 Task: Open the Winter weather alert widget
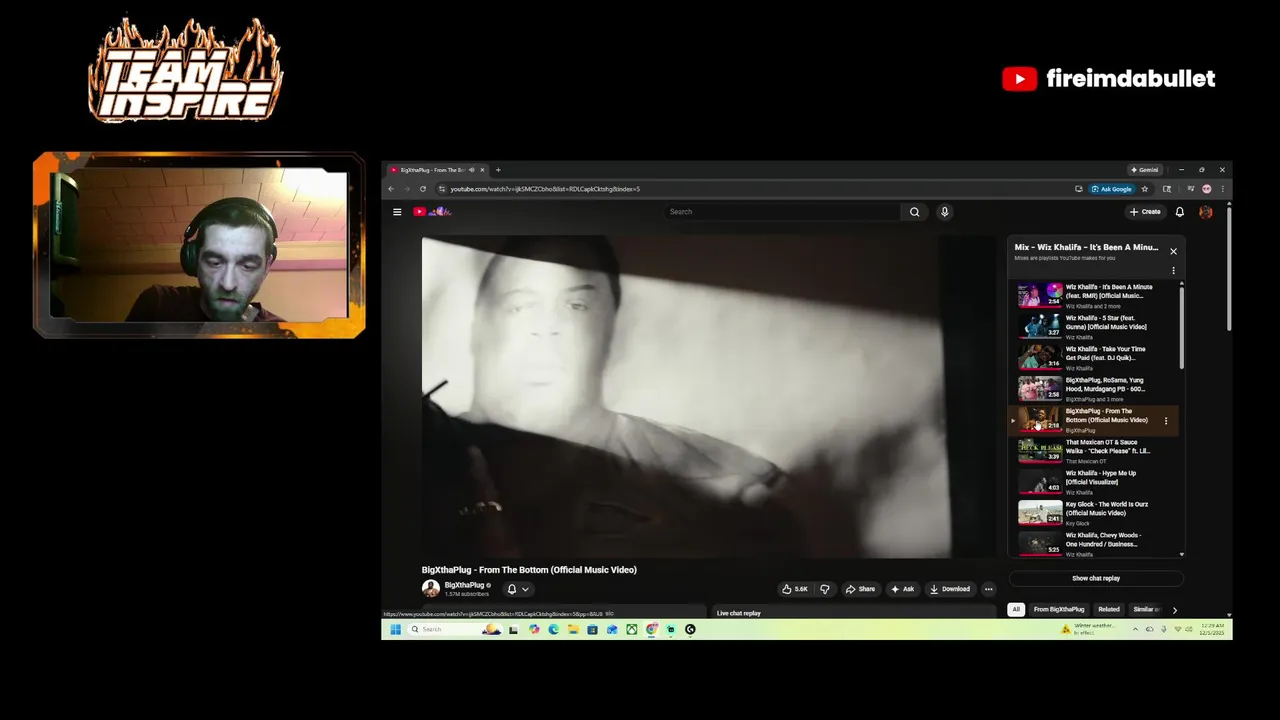1088,629
